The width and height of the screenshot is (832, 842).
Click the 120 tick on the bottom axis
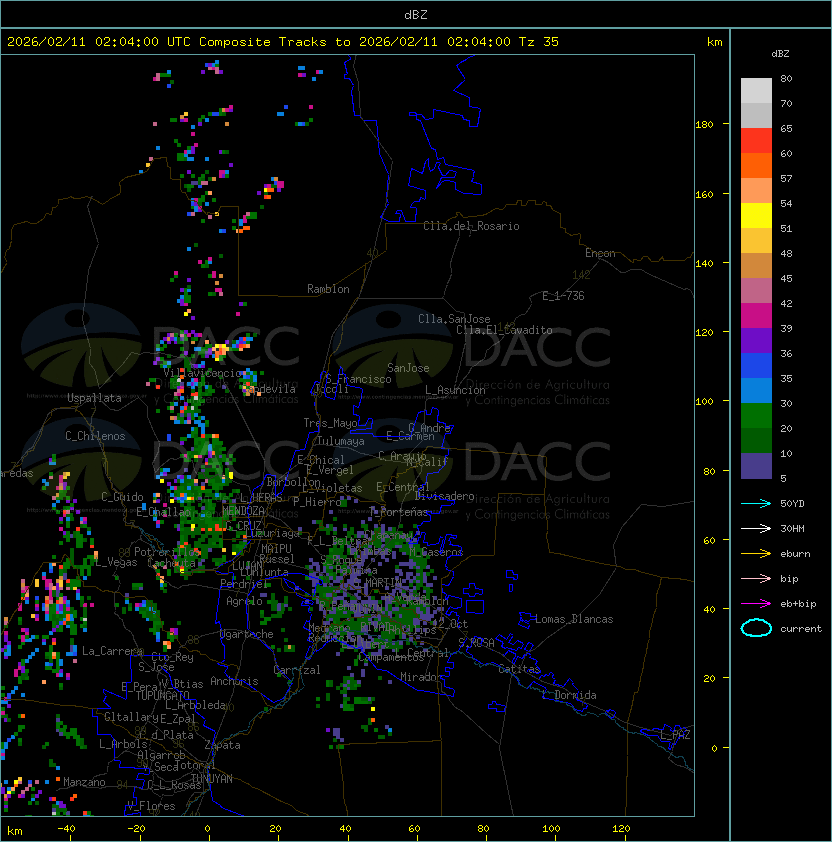pos(621,829)
